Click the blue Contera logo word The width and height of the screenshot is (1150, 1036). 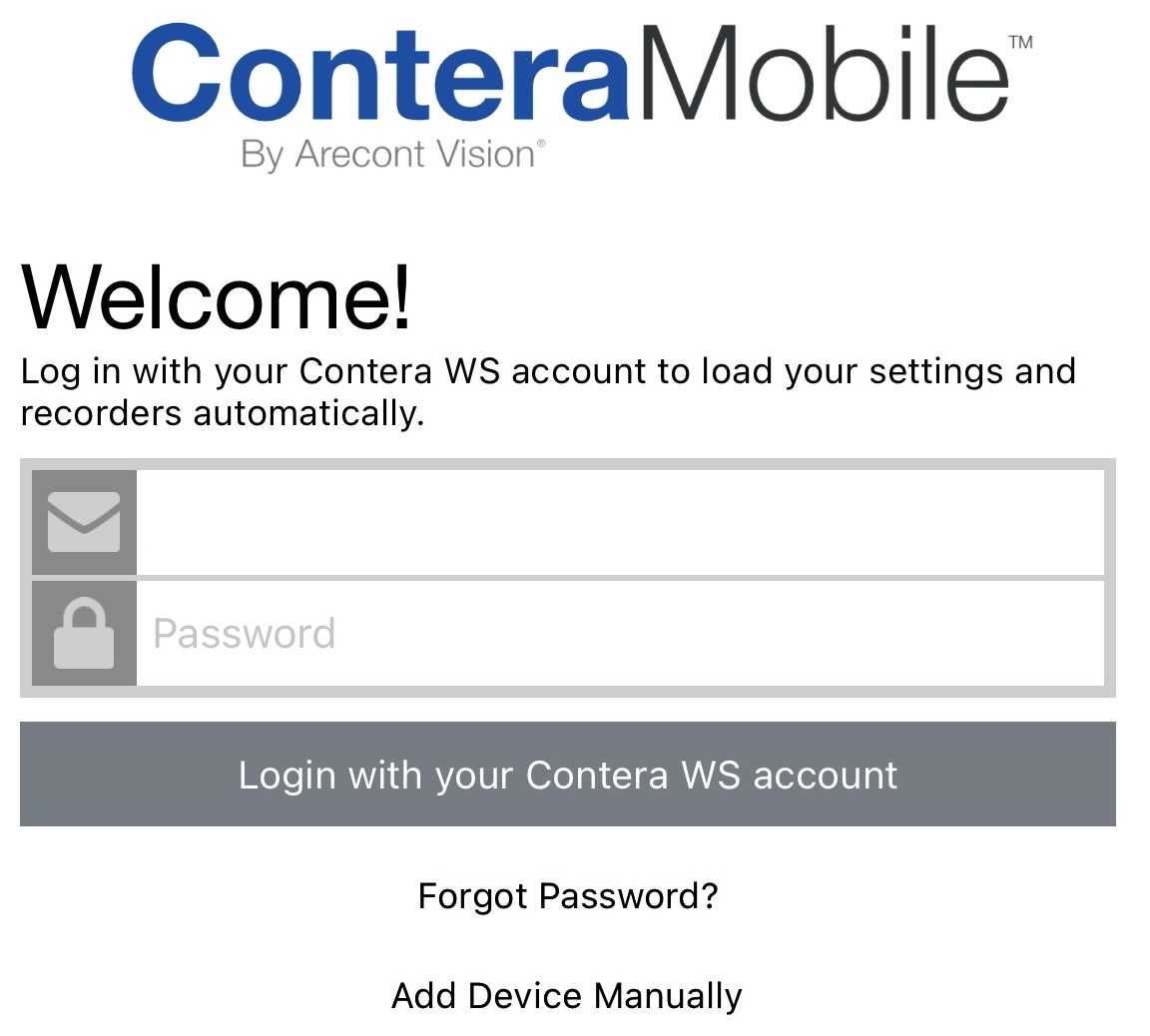pos(380,73)
